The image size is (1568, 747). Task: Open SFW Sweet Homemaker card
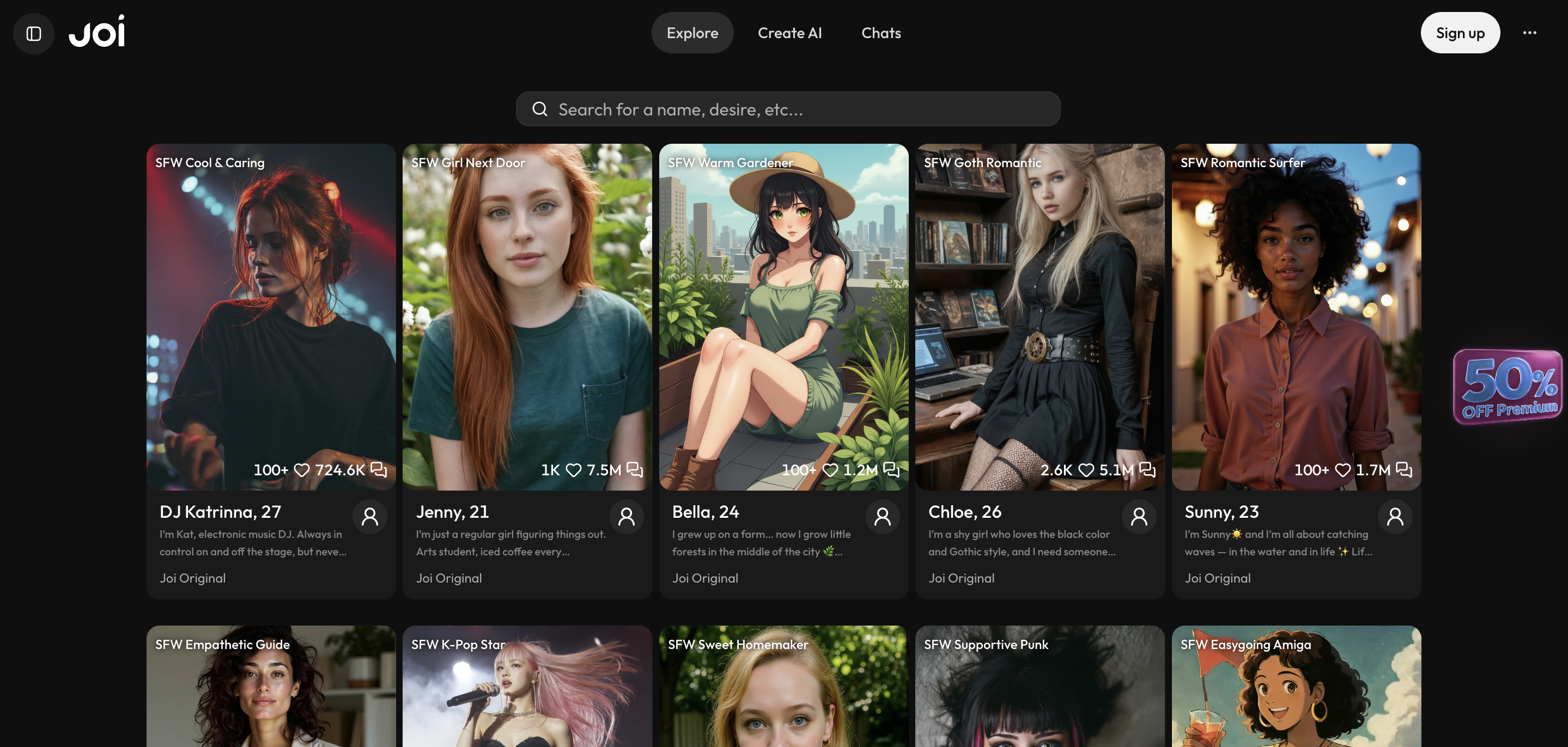783,687
